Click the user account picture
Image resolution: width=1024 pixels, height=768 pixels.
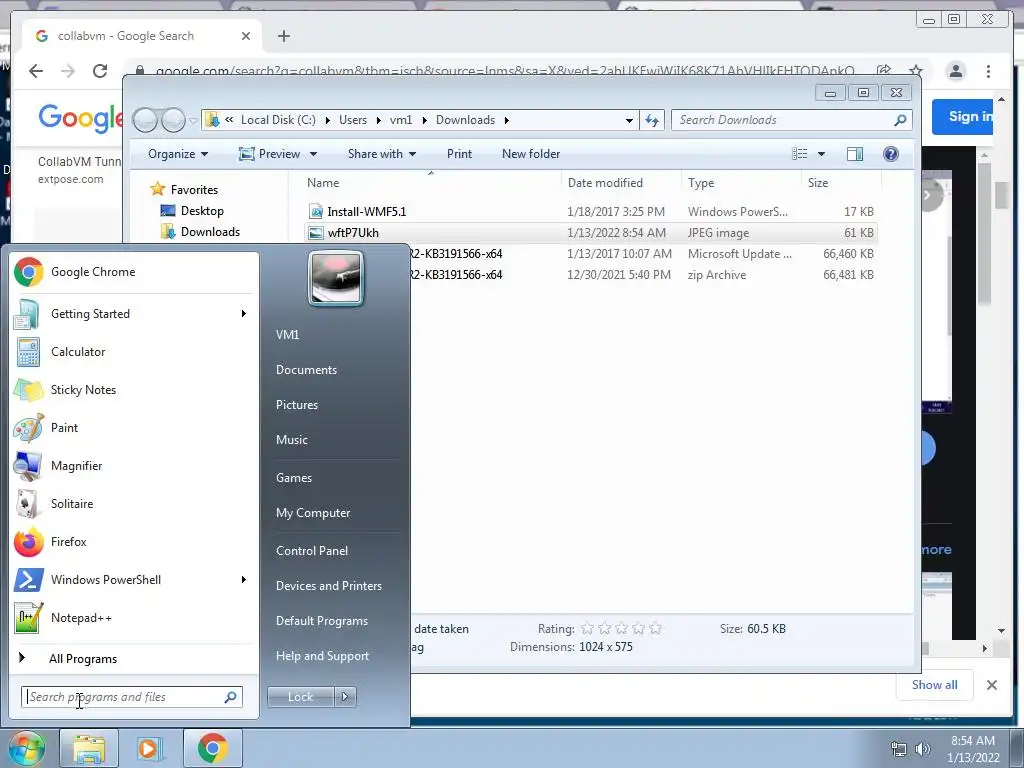coord(336,278)
